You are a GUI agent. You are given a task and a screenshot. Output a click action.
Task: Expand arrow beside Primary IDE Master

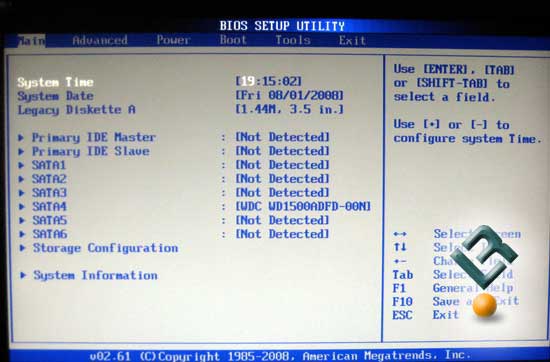pyautogui.click(x=21, y=138)
